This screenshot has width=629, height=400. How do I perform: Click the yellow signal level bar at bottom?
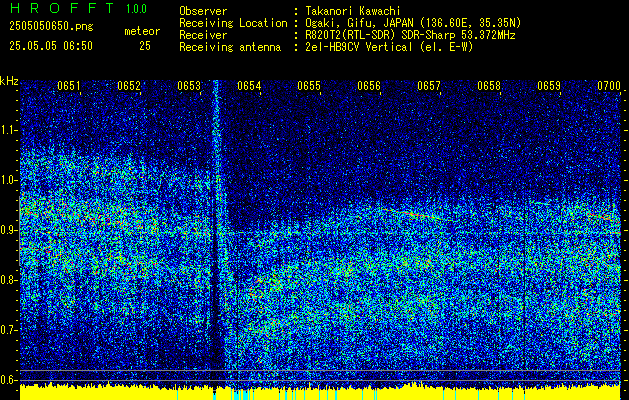point(320,393)
